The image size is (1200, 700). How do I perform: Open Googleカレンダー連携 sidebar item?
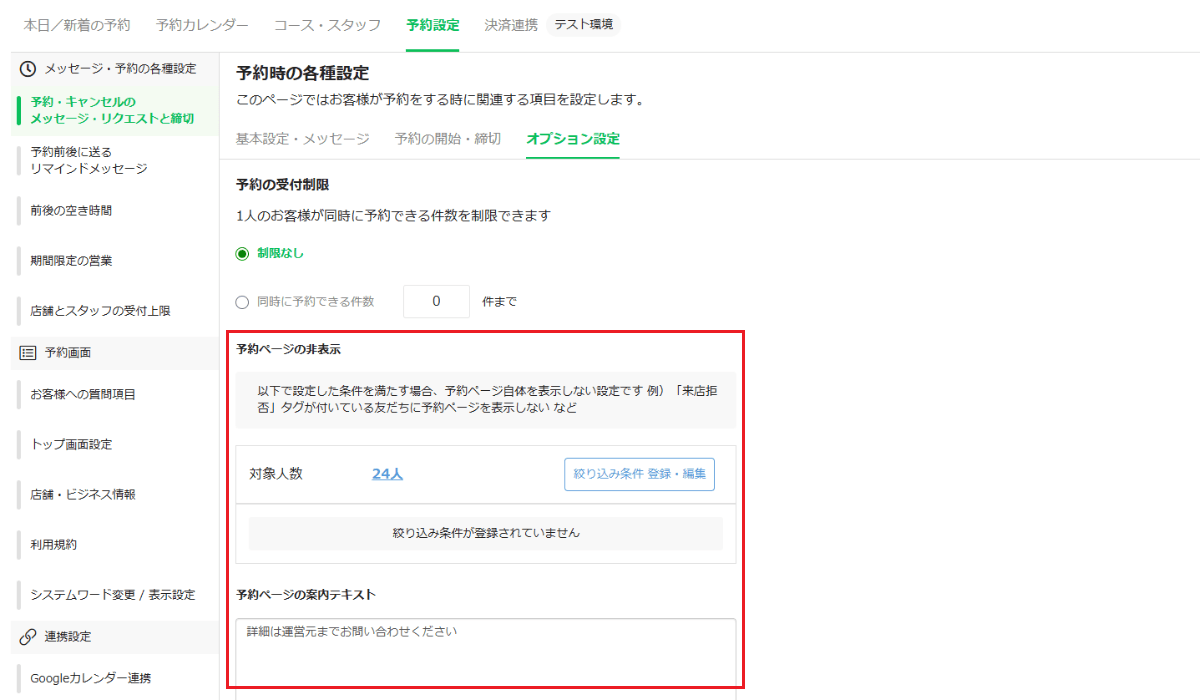coord(90,678)
